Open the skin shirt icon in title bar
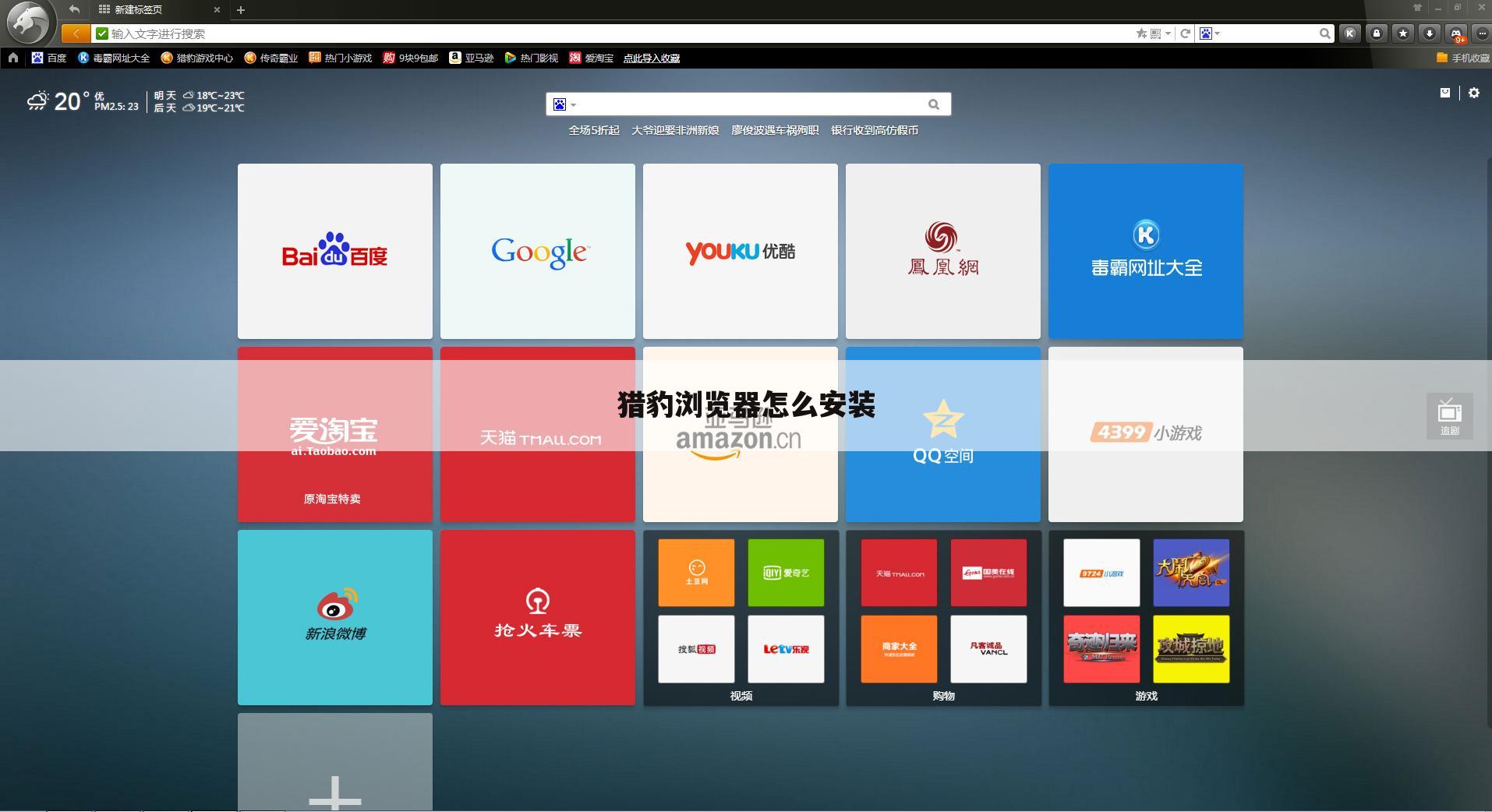The width and height of the screenshot is (1492, 812). click(x=1418, y=8)
